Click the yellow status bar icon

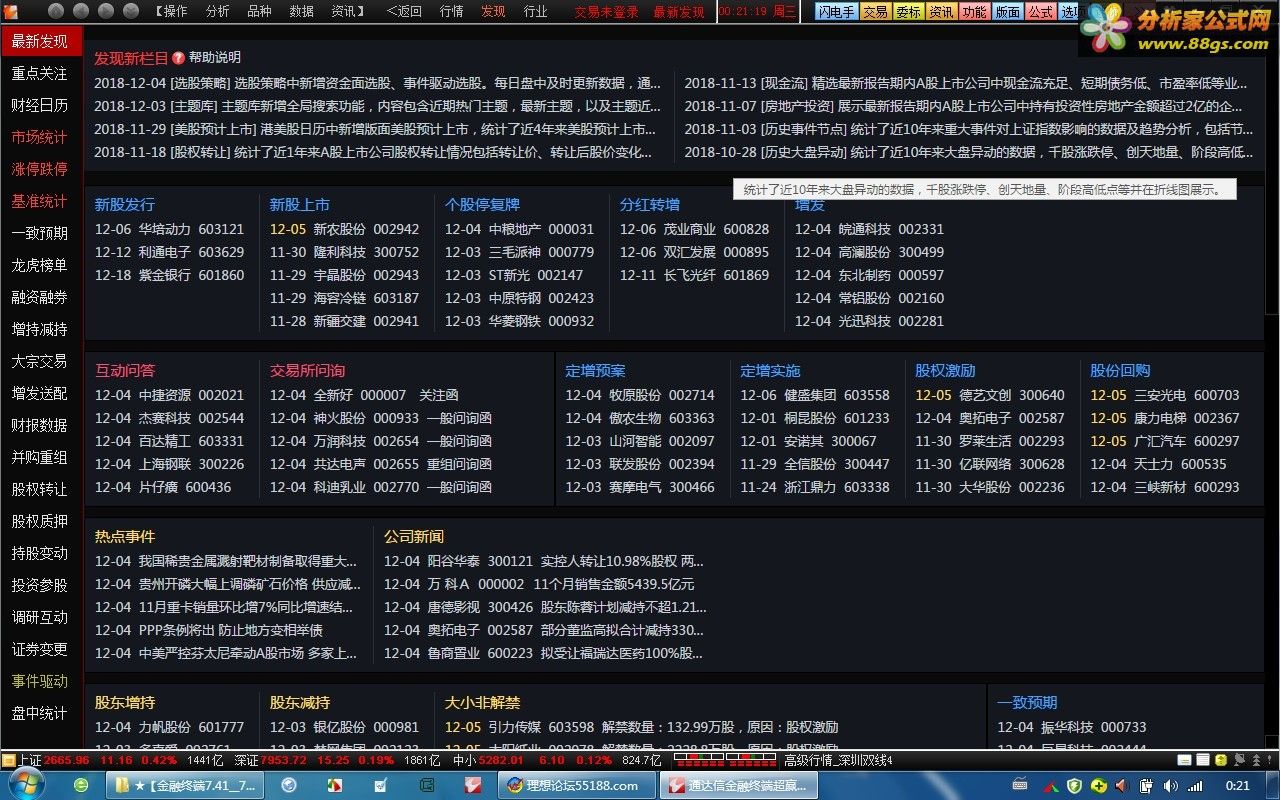click(1221, 760)
